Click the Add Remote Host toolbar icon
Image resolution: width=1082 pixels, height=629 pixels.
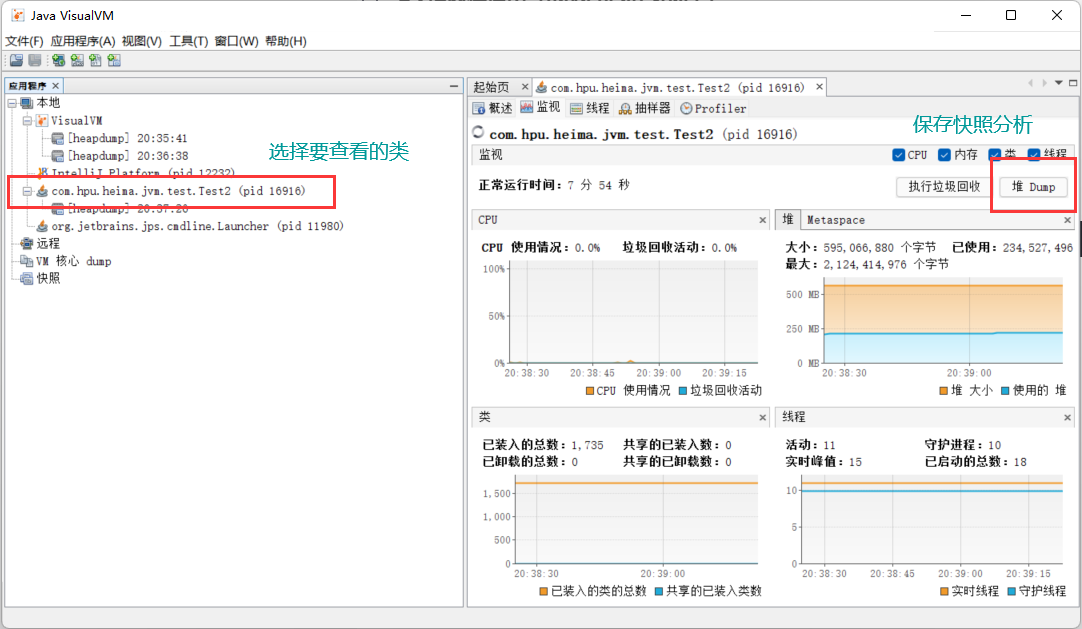pyautogui.click(x=59, y=61)
